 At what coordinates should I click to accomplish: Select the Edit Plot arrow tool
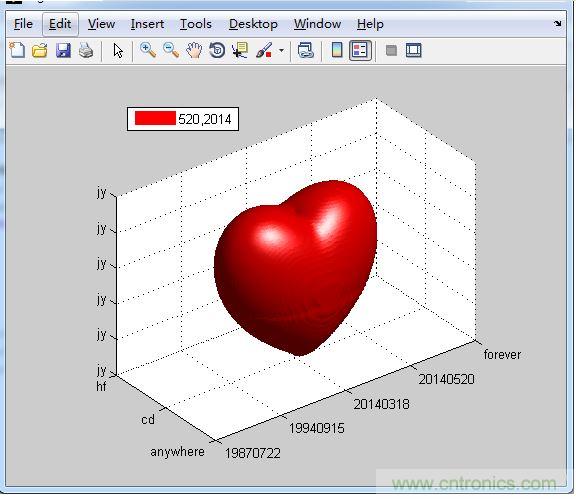click(118, 51)
